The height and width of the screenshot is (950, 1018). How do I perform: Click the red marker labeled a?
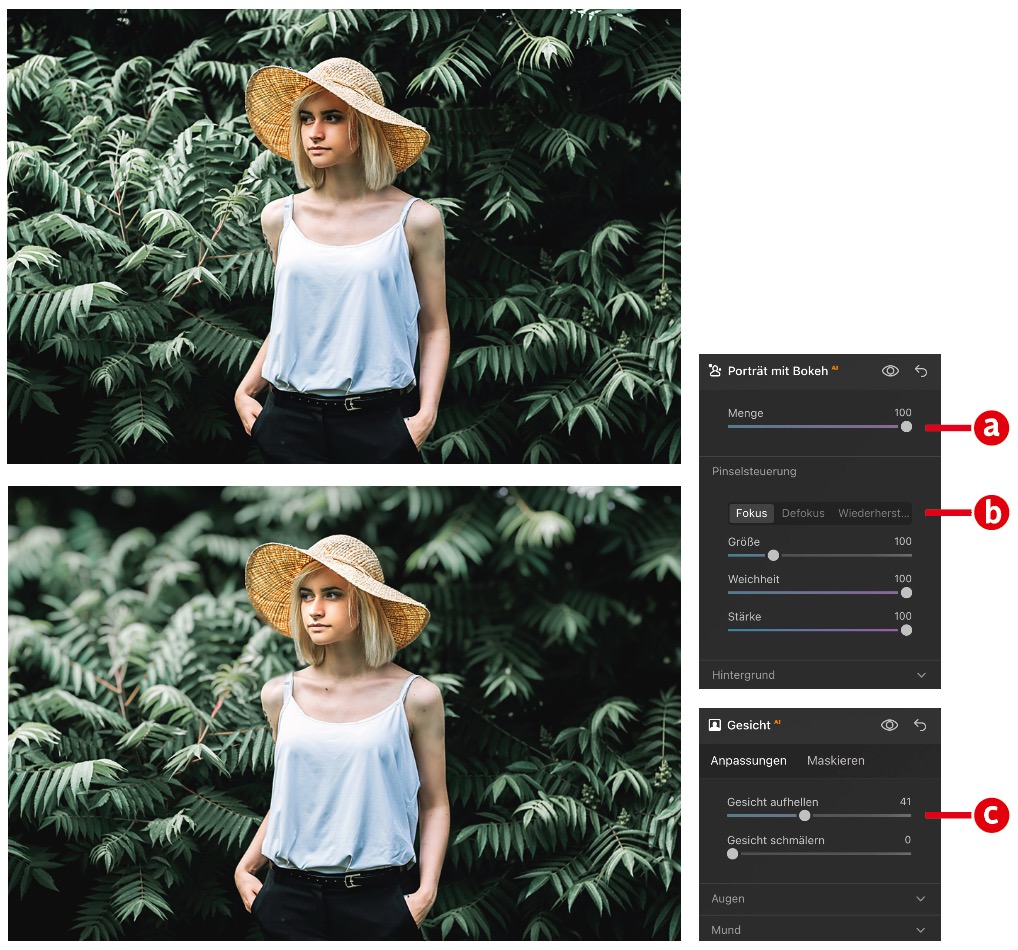click(990, 428)
